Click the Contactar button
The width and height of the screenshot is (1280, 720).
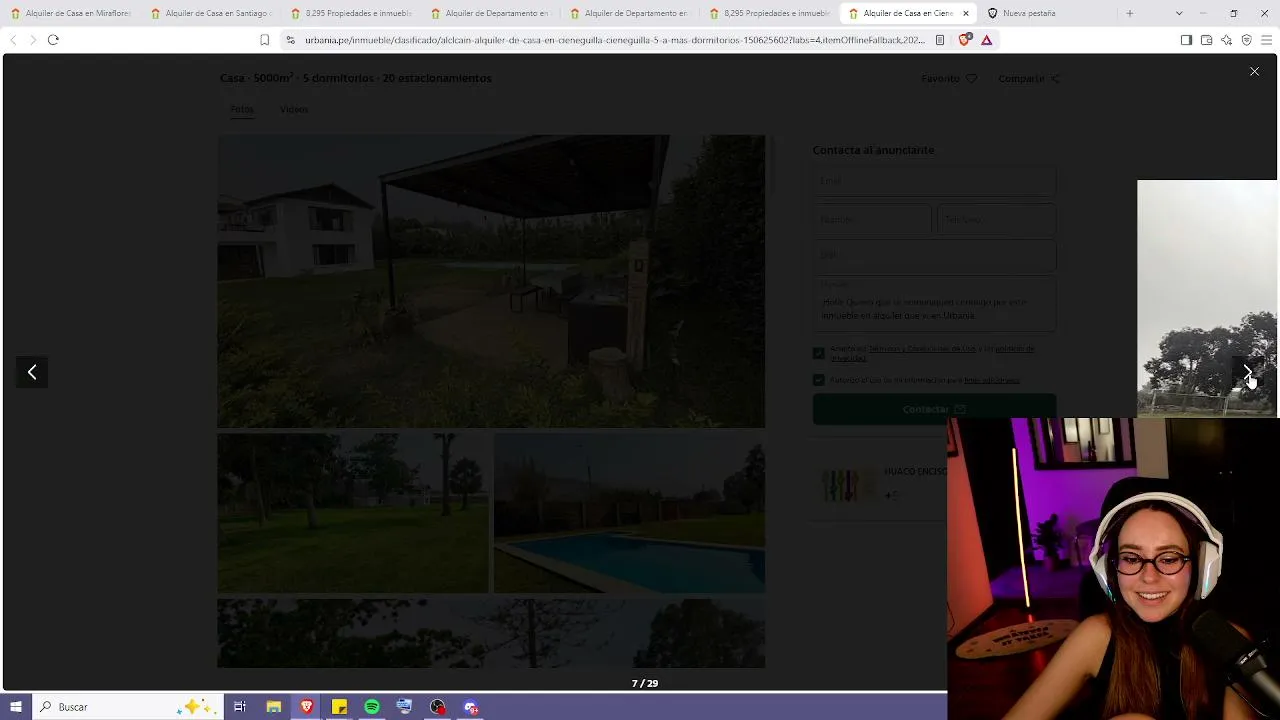[934, 409]
